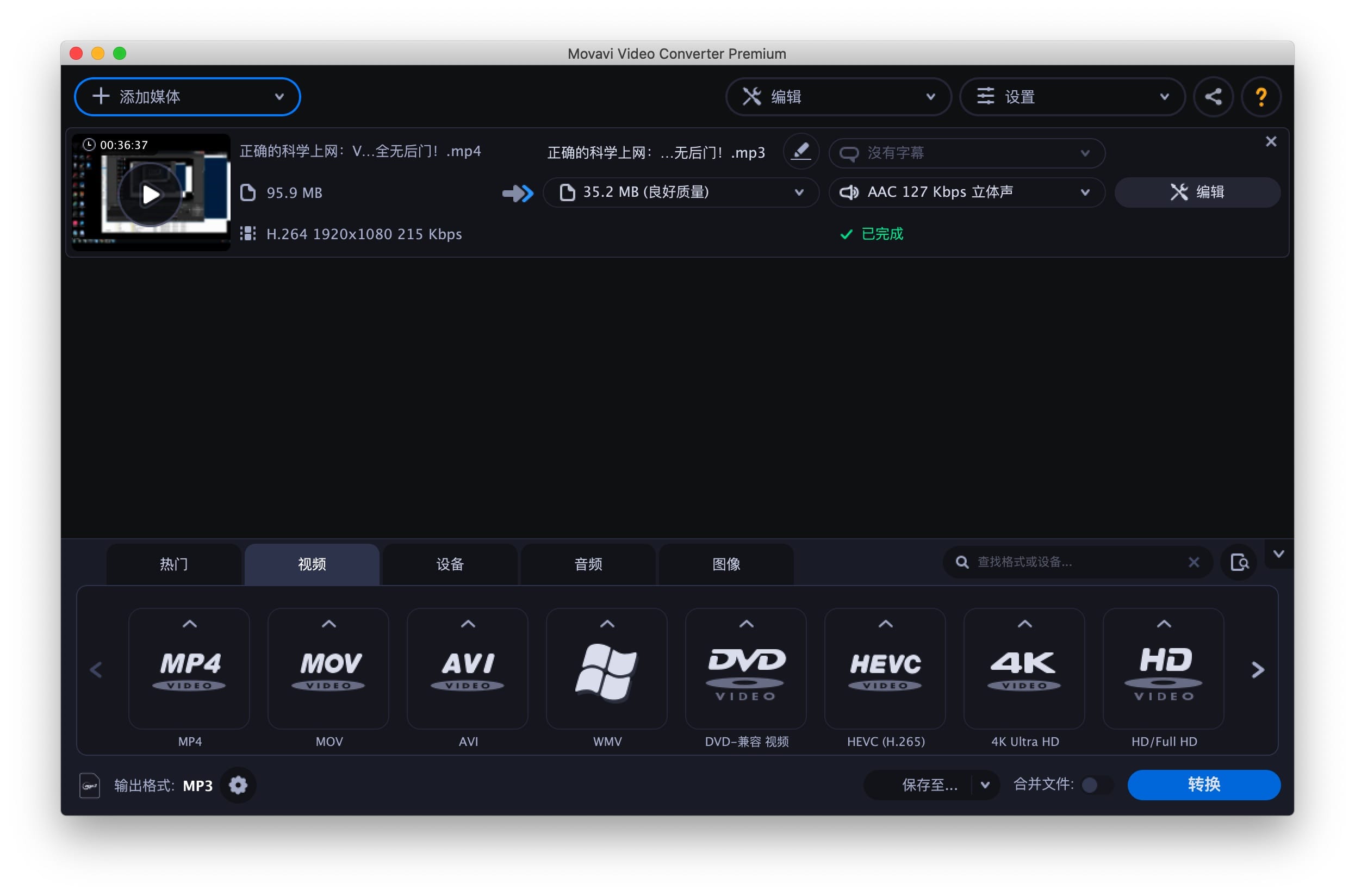Image resolution: width=1355 pixels, height=896 pixels.
Task: Select the HD/Full HD format icon
Action: 1164,669
